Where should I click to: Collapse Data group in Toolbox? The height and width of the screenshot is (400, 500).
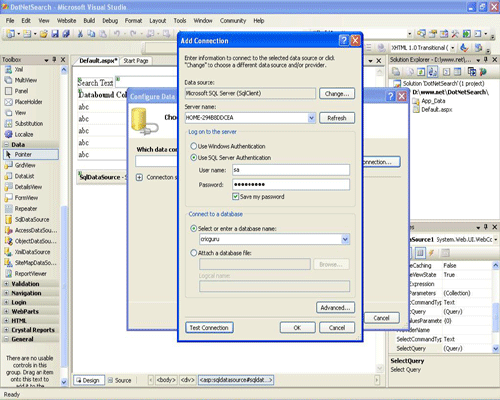pyautogui.click(x=6, y=145)
